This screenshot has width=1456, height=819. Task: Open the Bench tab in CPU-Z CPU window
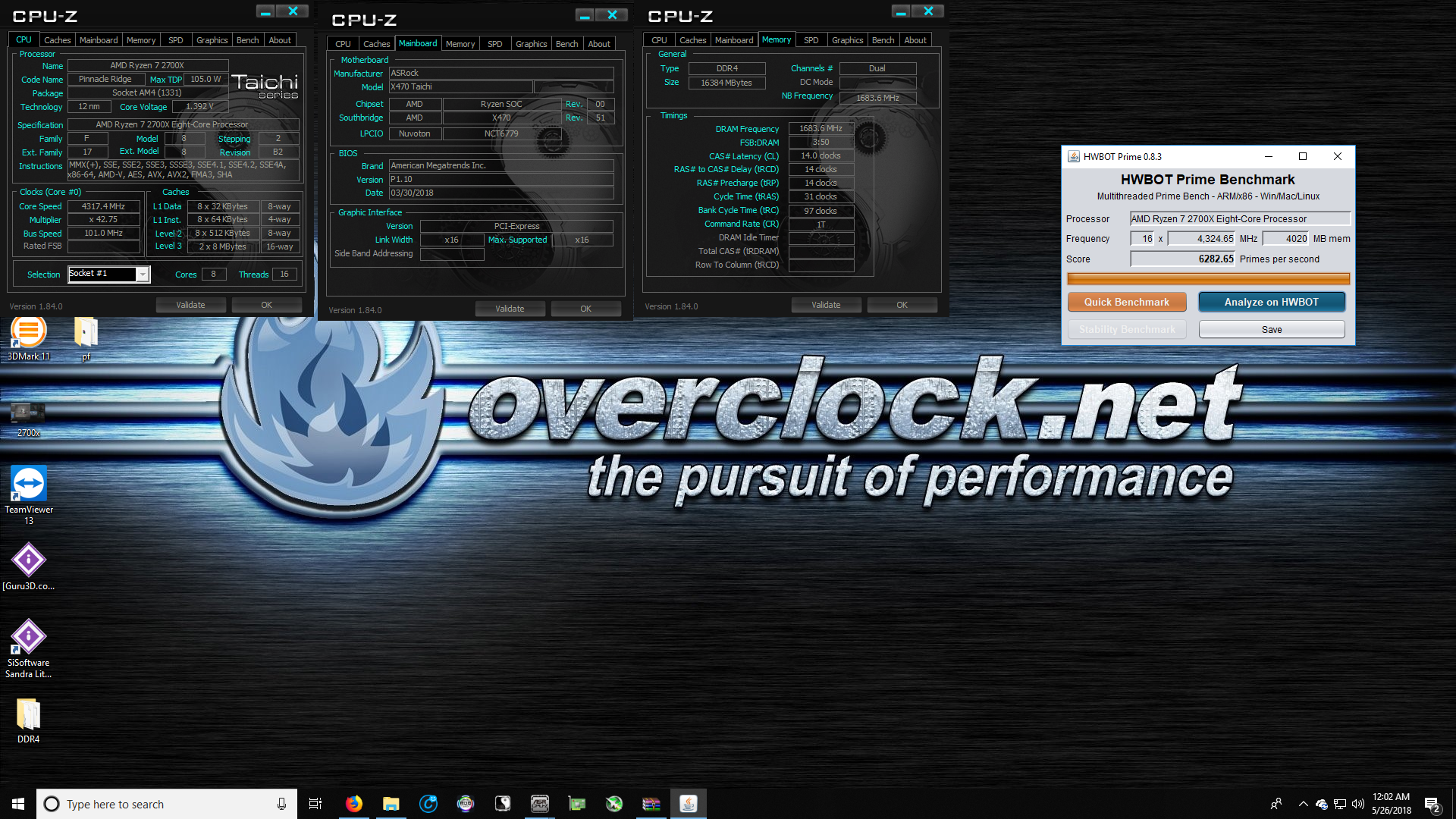[247, 40]
